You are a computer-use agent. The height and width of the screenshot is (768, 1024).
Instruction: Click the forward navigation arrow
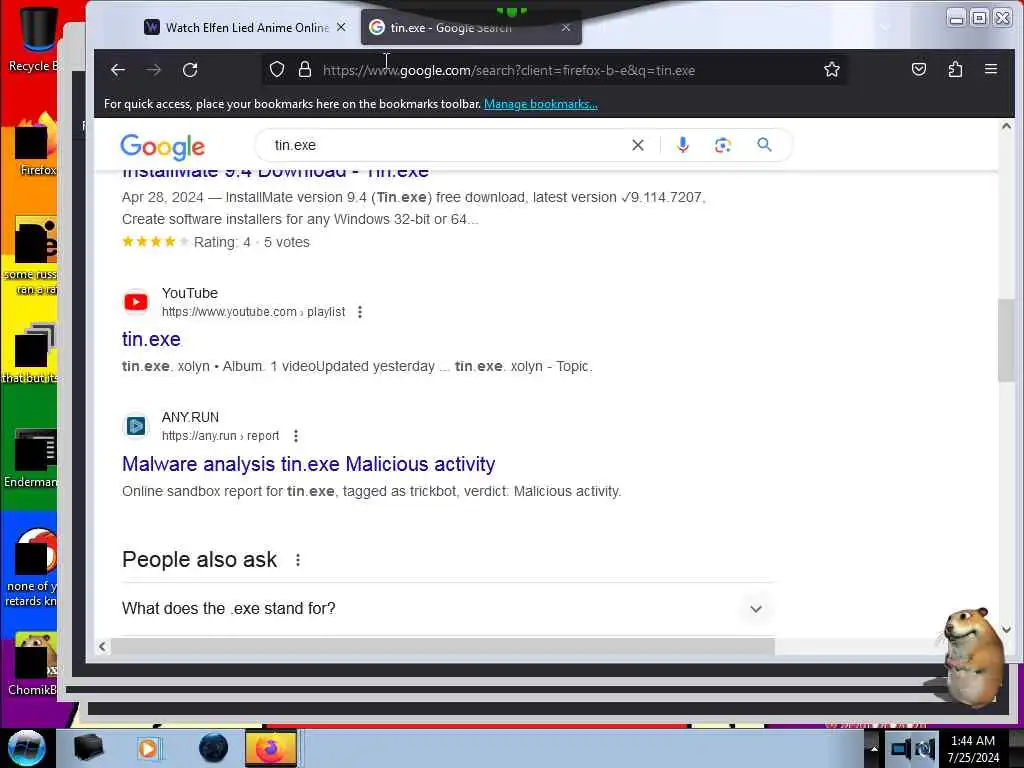pyautogui.click(x=154, y=70)
